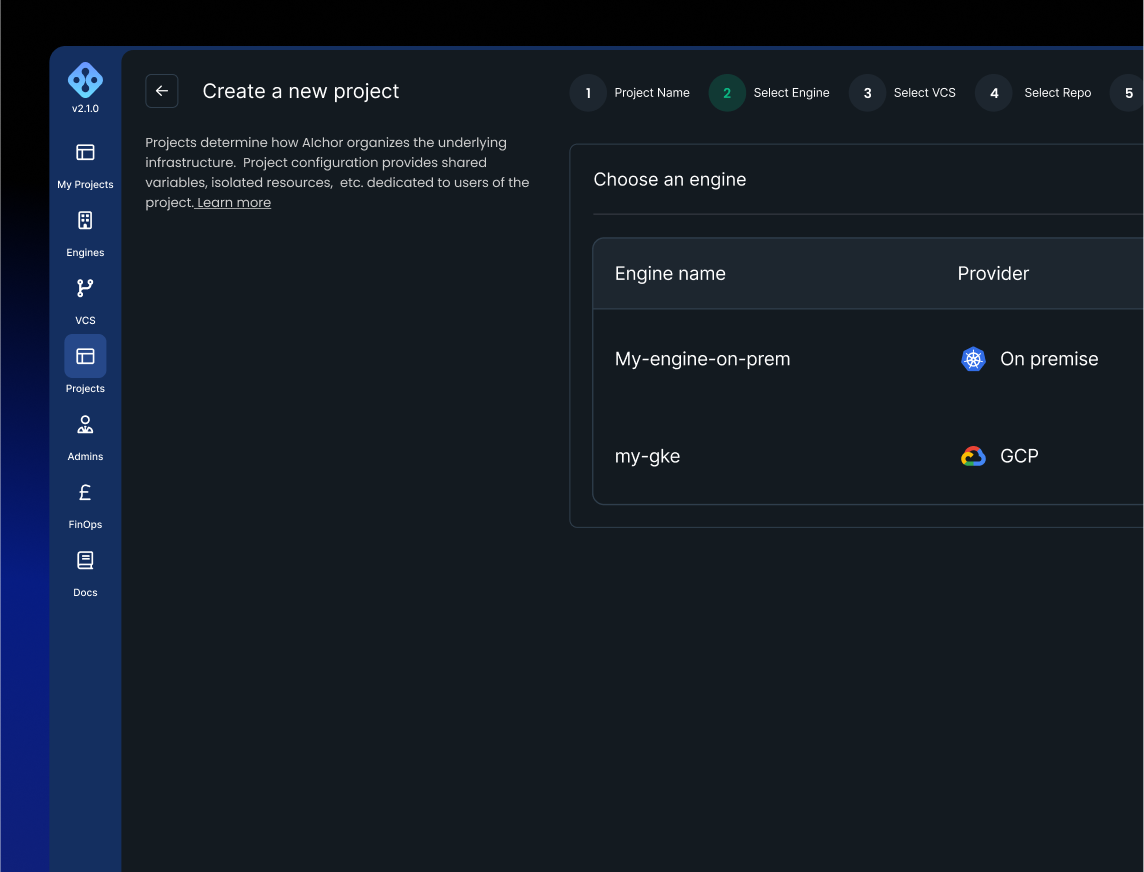Click the step 5 circle

1127,93
